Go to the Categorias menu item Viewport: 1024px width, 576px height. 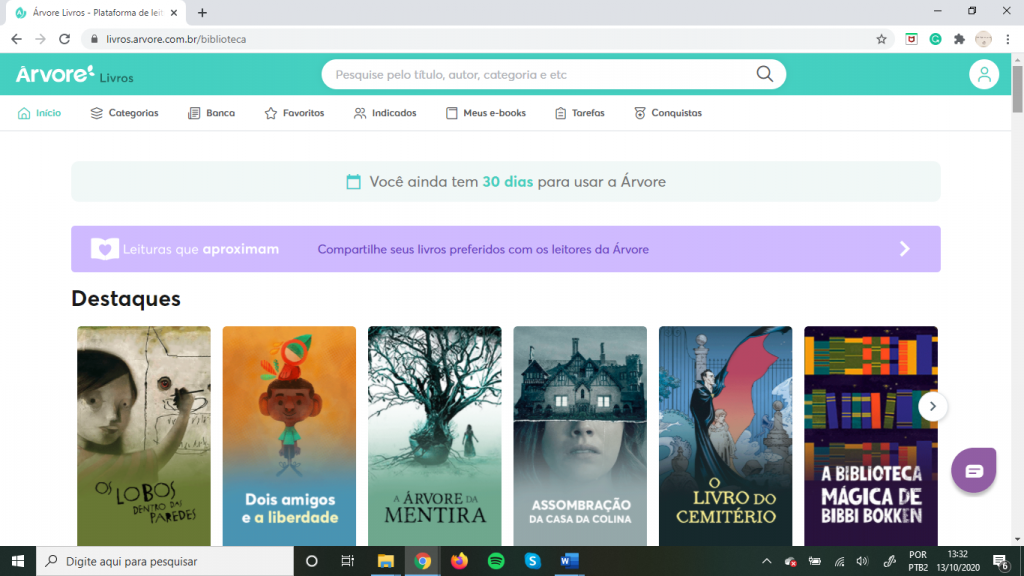point(124,113)
